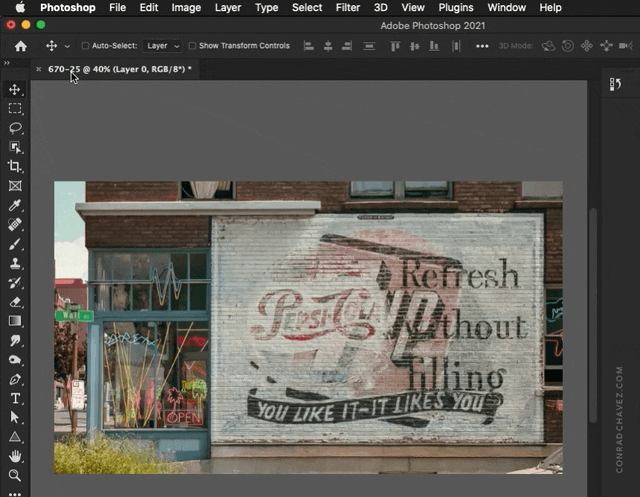Select the Zoom tool

coord(15,475)
